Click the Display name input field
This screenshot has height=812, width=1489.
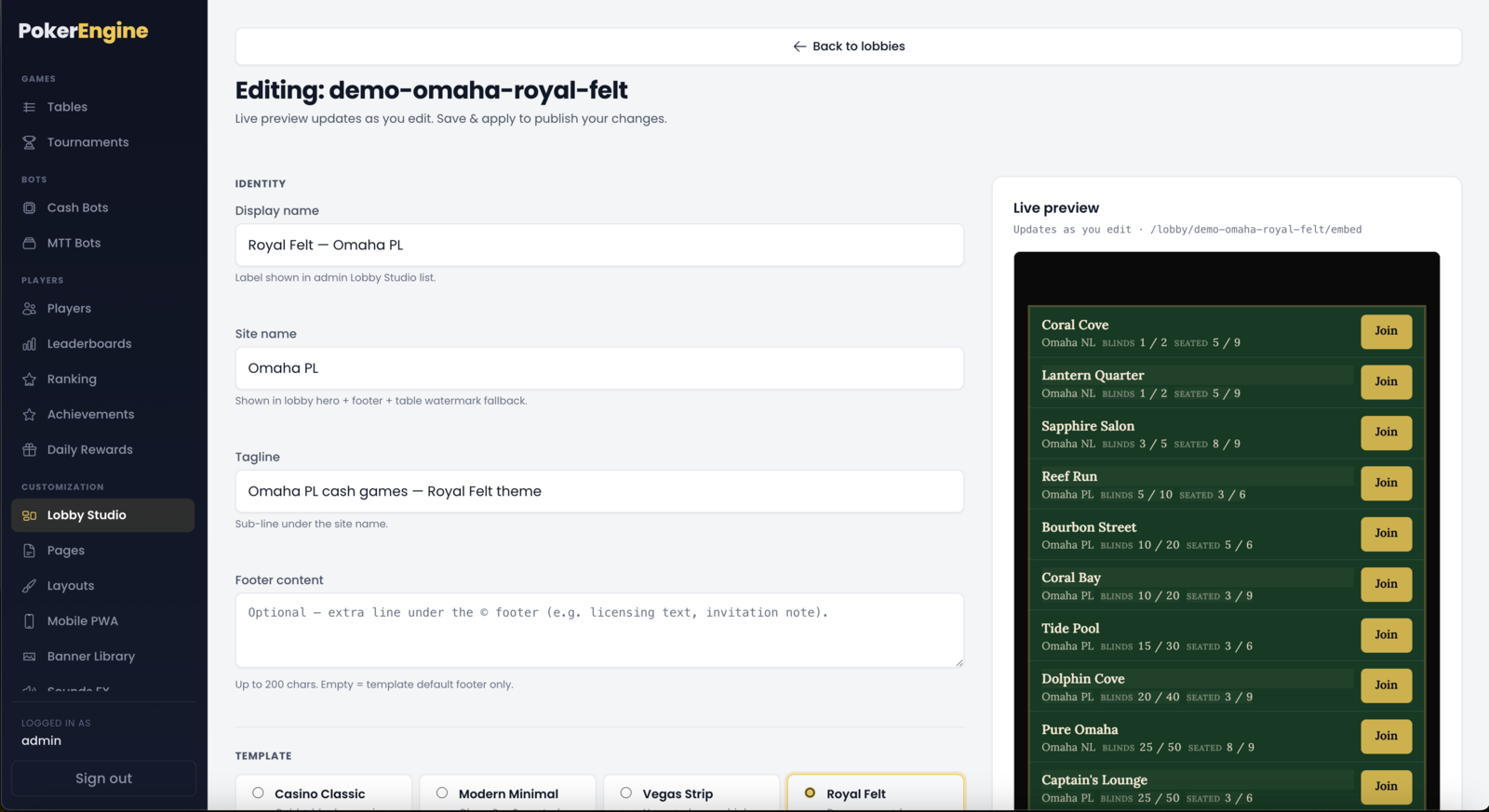point(599,246)
